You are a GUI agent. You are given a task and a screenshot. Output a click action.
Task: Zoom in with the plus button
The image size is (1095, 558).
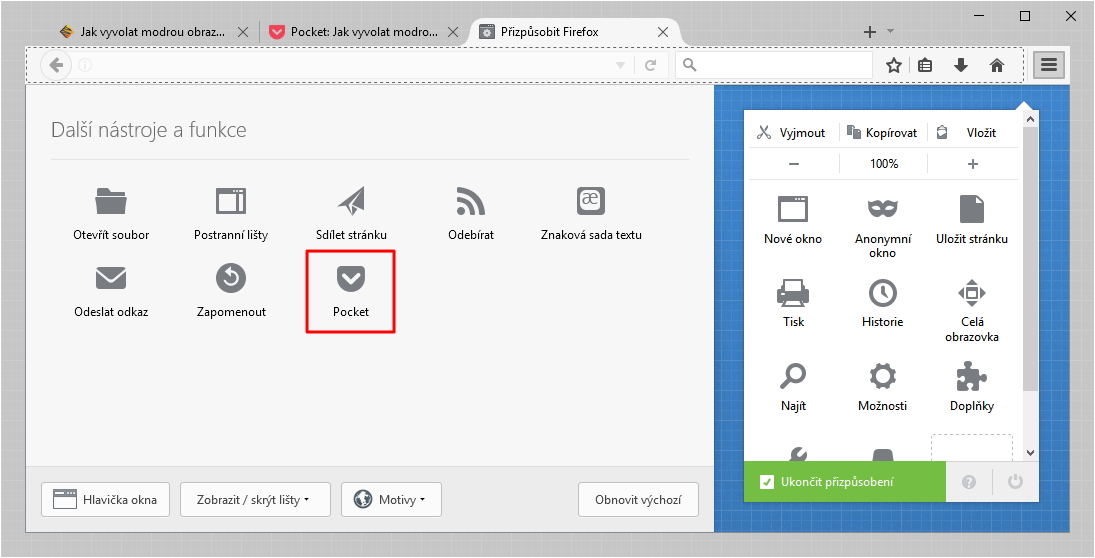[x=973, y=163]
